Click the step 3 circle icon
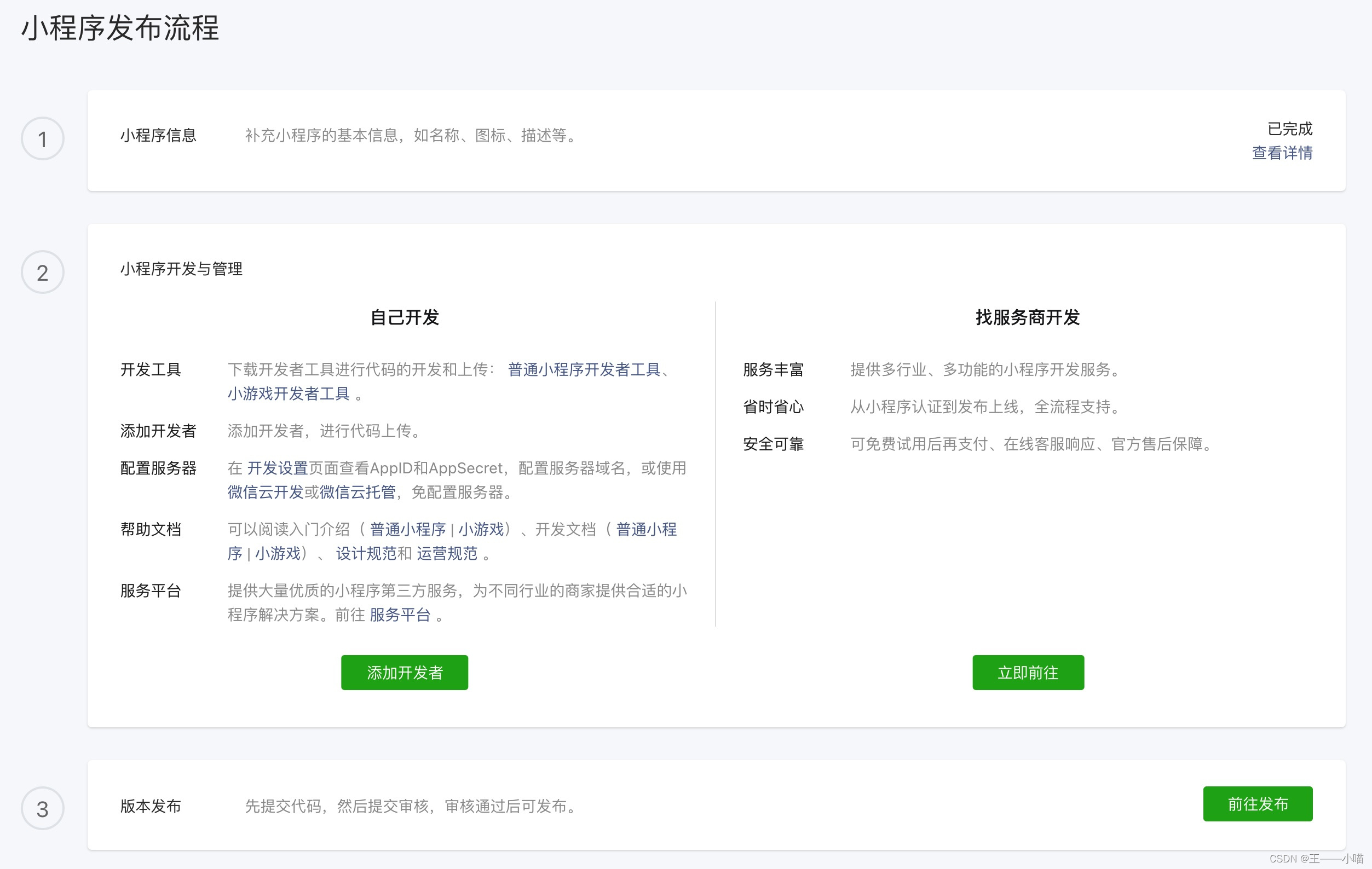The width and height of the screenshot is (1372, 869). (42, 809)
